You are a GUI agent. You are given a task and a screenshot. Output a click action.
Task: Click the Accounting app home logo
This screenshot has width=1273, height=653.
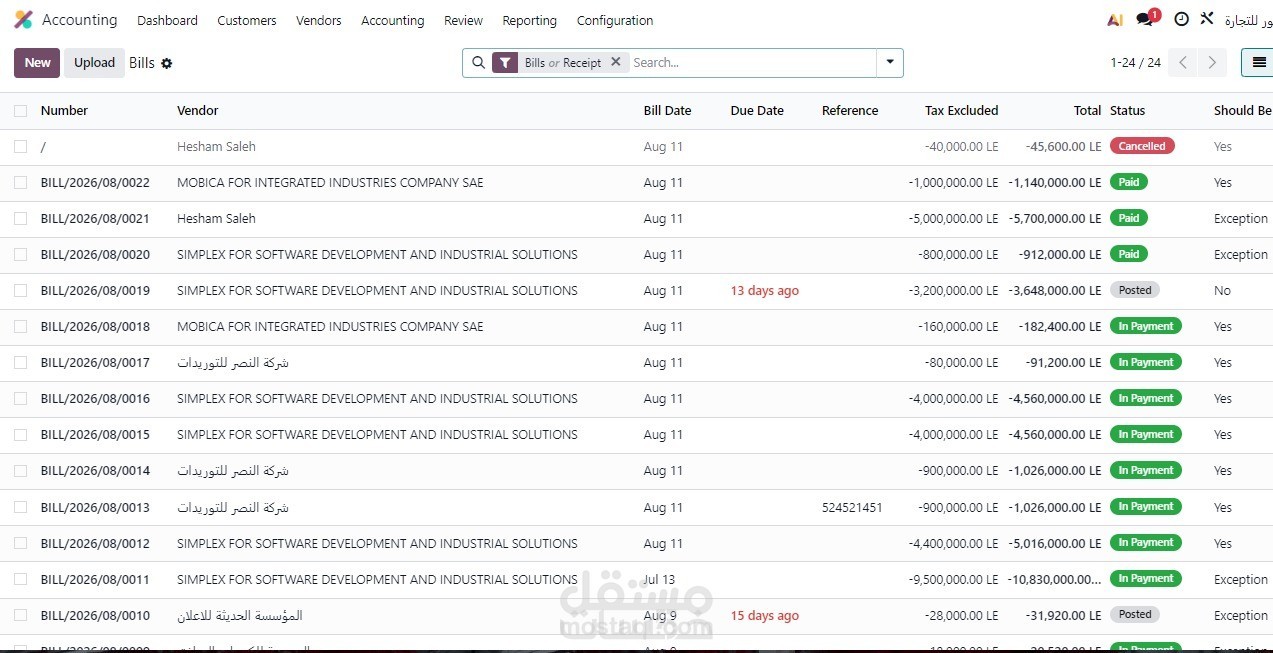pyautogui.click(x=23, y=20)
